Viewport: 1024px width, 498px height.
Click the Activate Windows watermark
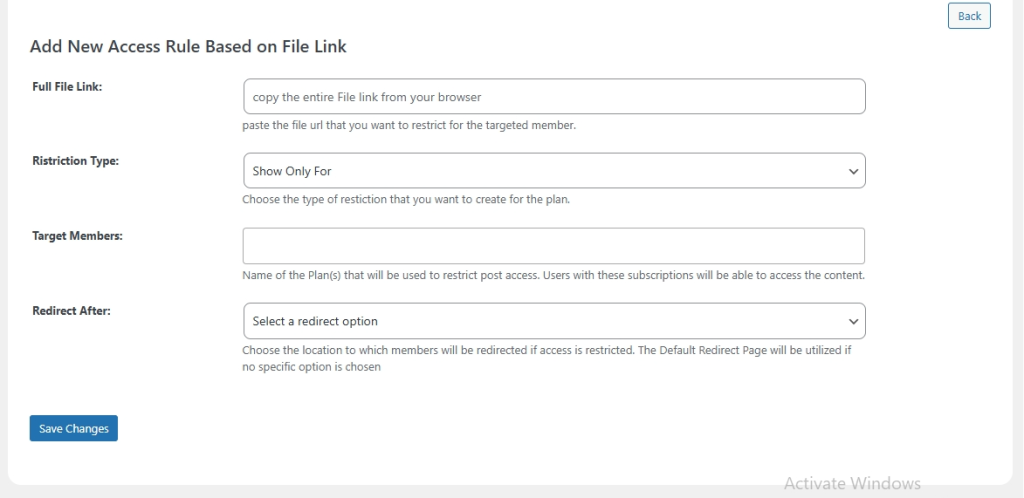tap(852, 483)
